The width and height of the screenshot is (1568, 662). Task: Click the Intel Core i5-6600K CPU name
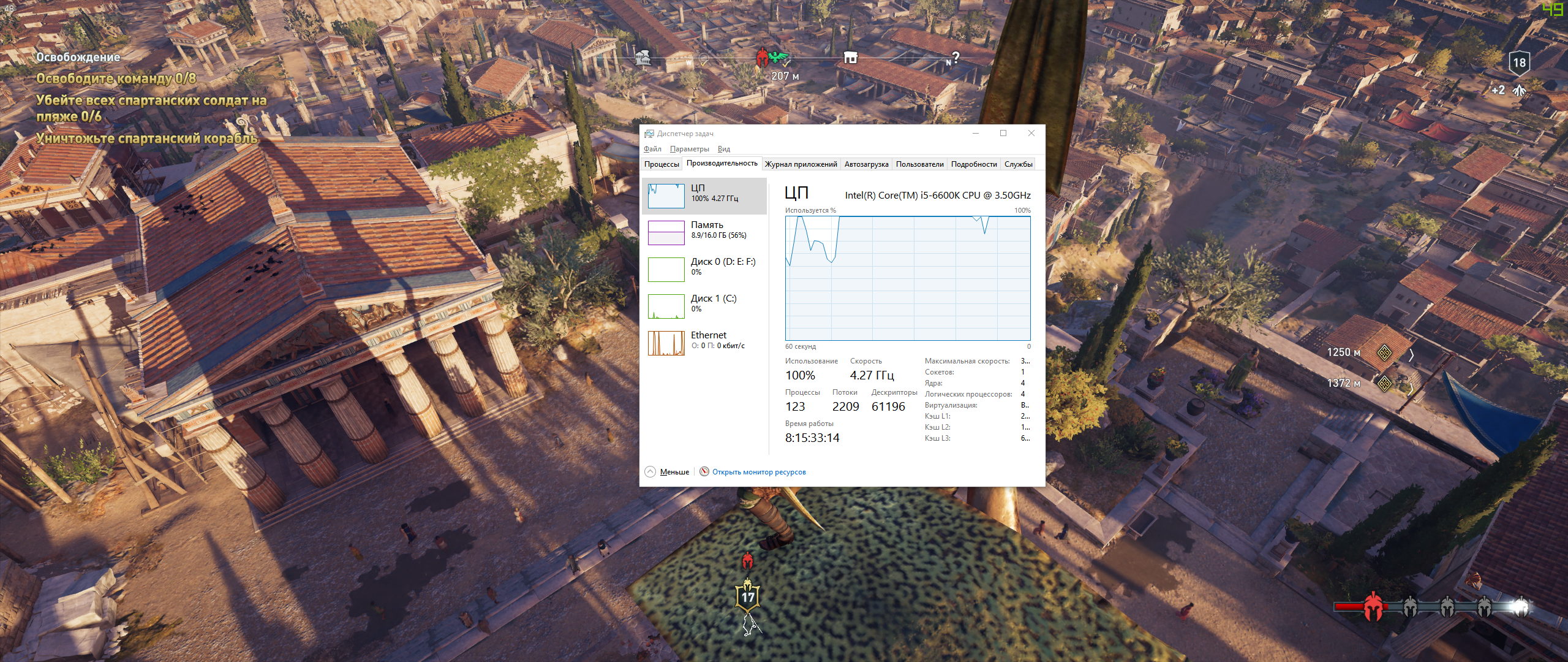tap(938, 196)
